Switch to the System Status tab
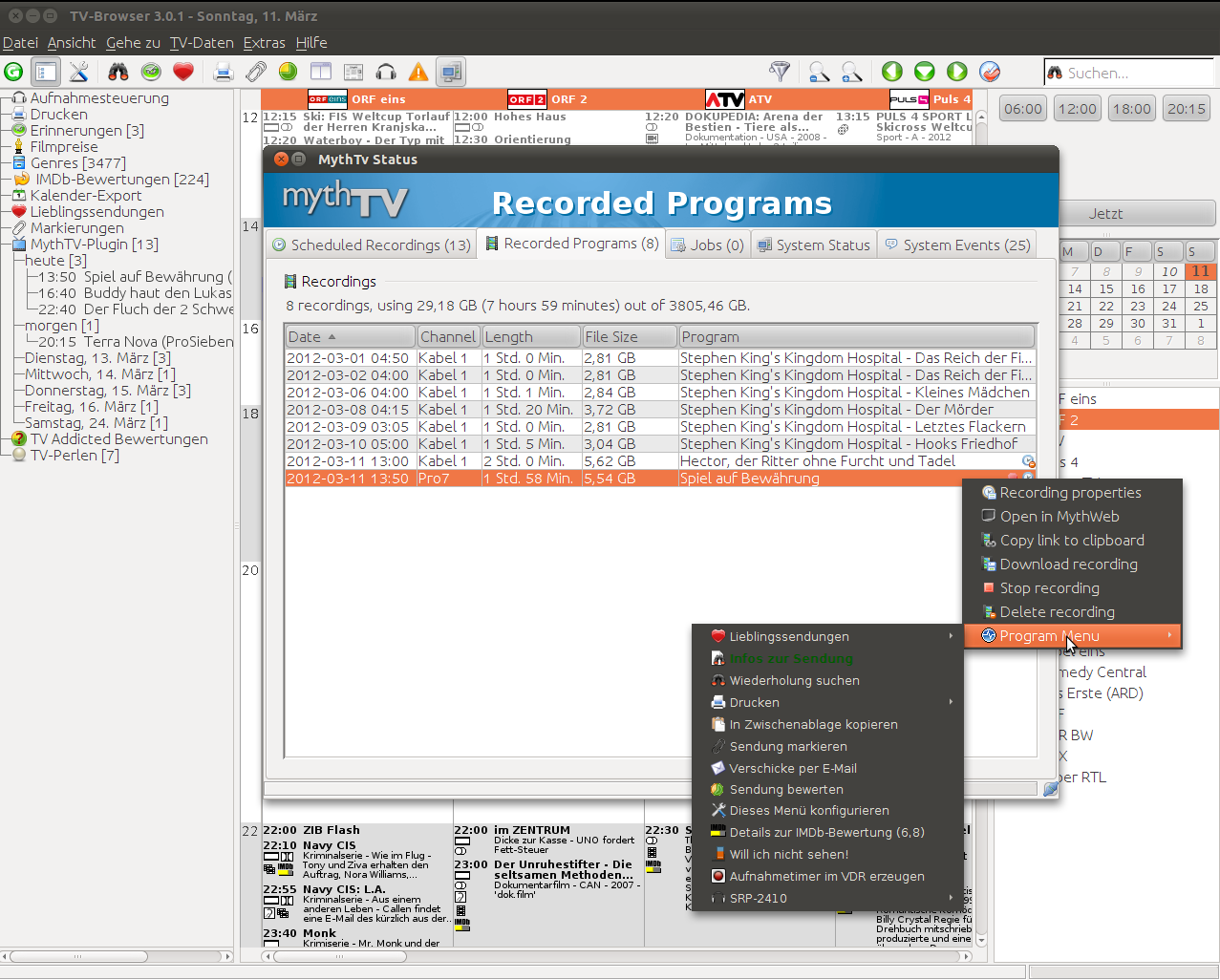Image resolution: width=1220 pixels, height=980 pixels. pyautogui.click(x=814, y=245)
